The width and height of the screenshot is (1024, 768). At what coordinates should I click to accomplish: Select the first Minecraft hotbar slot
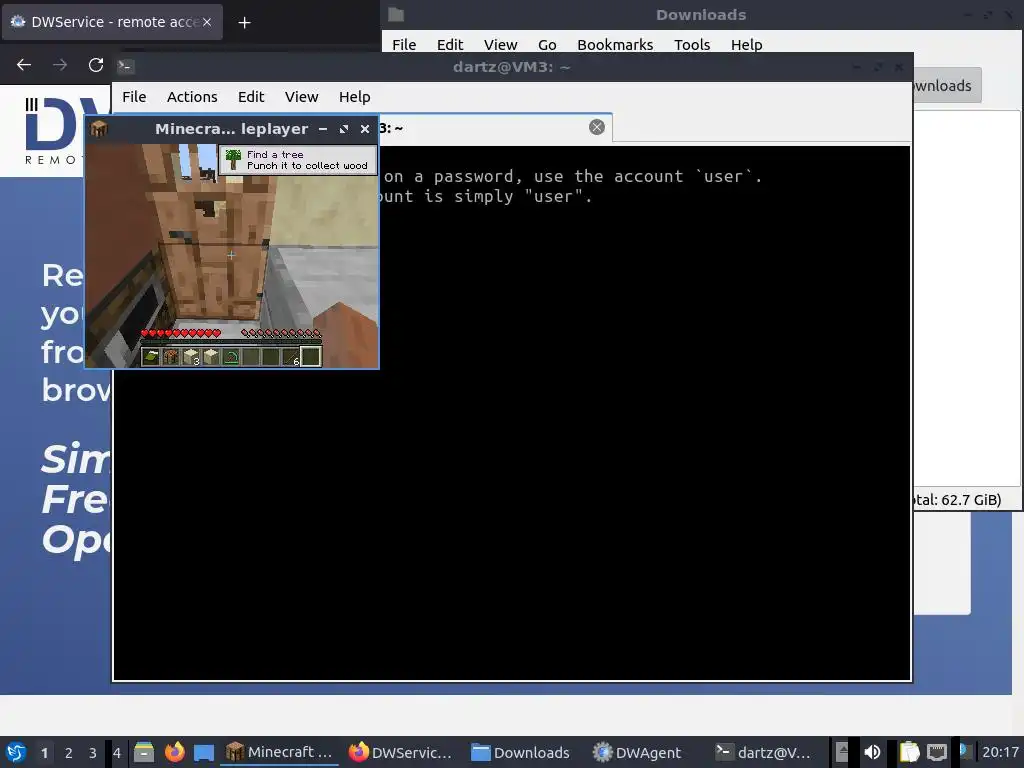pyautogui.click(x=151, y=357)
